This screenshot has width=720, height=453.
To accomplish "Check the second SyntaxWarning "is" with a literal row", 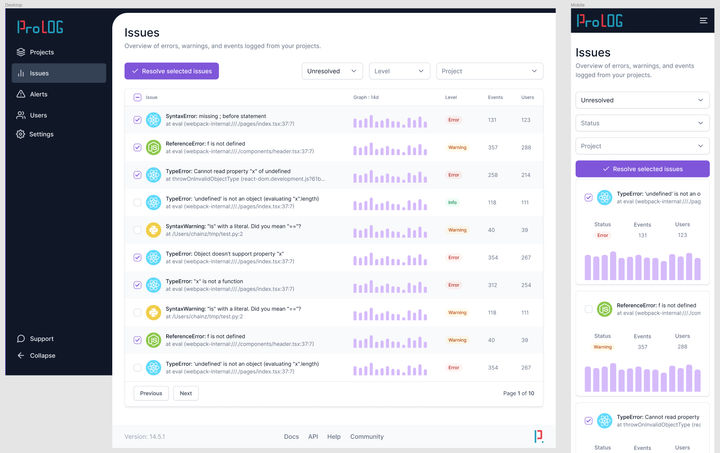I will click(x=137, y=313).
